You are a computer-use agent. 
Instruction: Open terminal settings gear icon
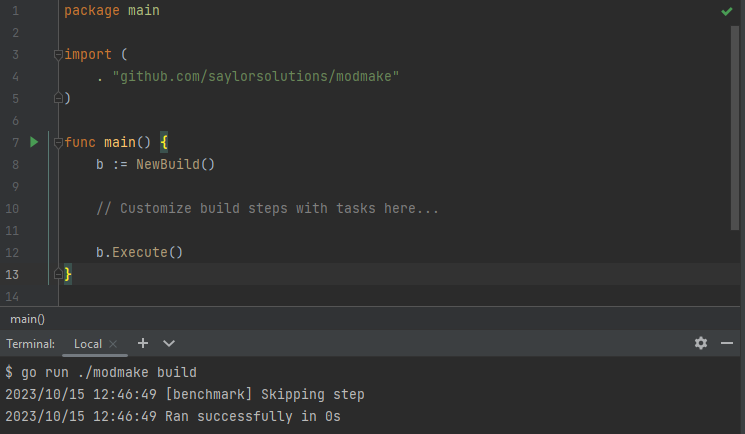click(x=700, y=343)
